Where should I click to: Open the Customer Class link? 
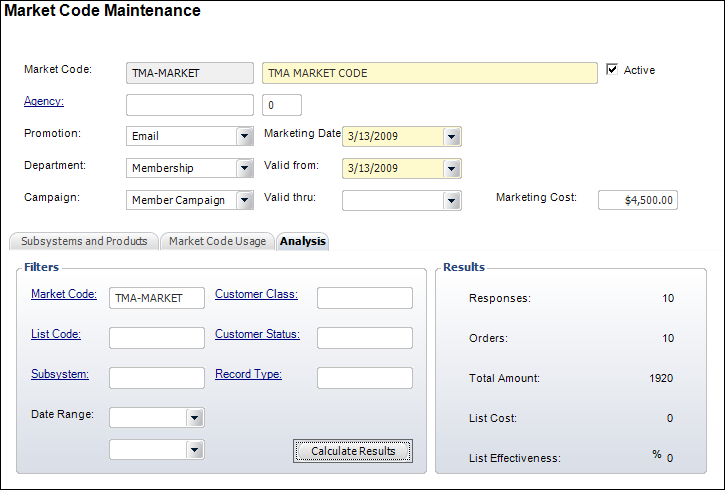[257, 294]
